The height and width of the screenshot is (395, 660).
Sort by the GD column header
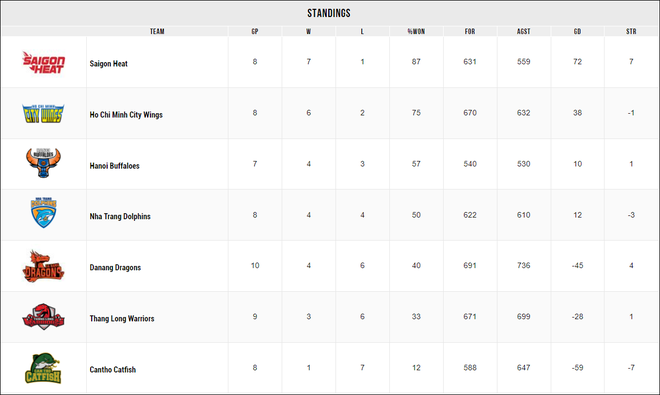tap(578, 31)
